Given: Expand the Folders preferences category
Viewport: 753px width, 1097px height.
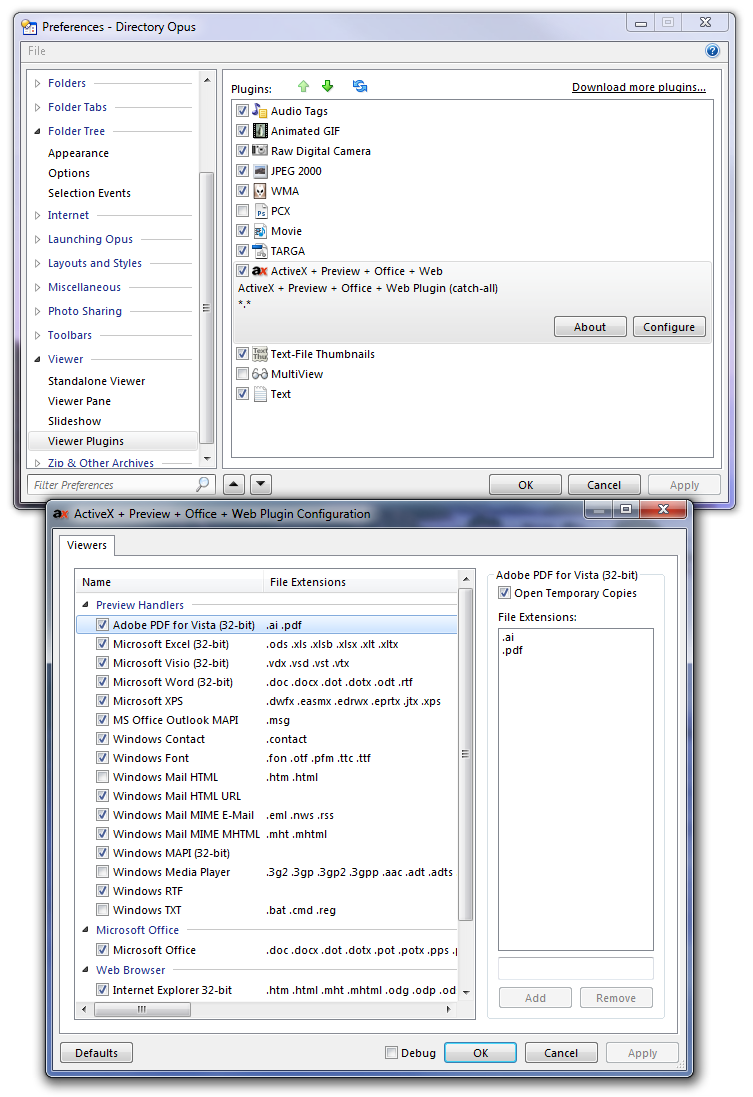Looking at the screenshot, I should [x=37, y=83].
